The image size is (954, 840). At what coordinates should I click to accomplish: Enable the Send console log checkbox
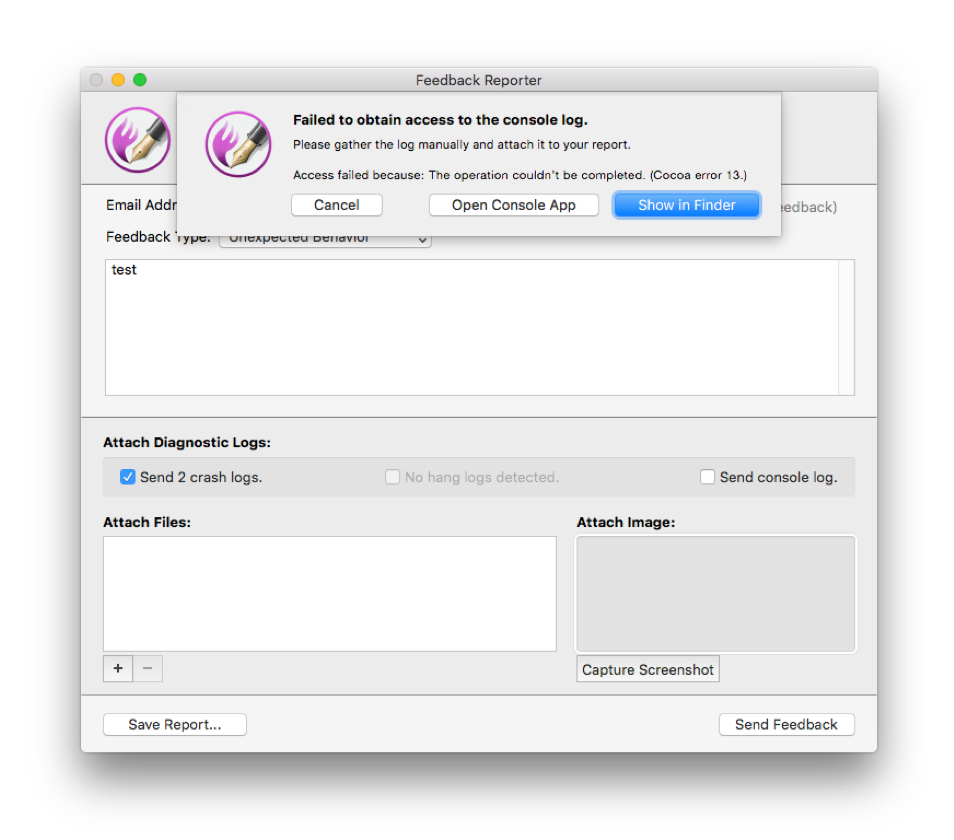click(x=708, y=477)
